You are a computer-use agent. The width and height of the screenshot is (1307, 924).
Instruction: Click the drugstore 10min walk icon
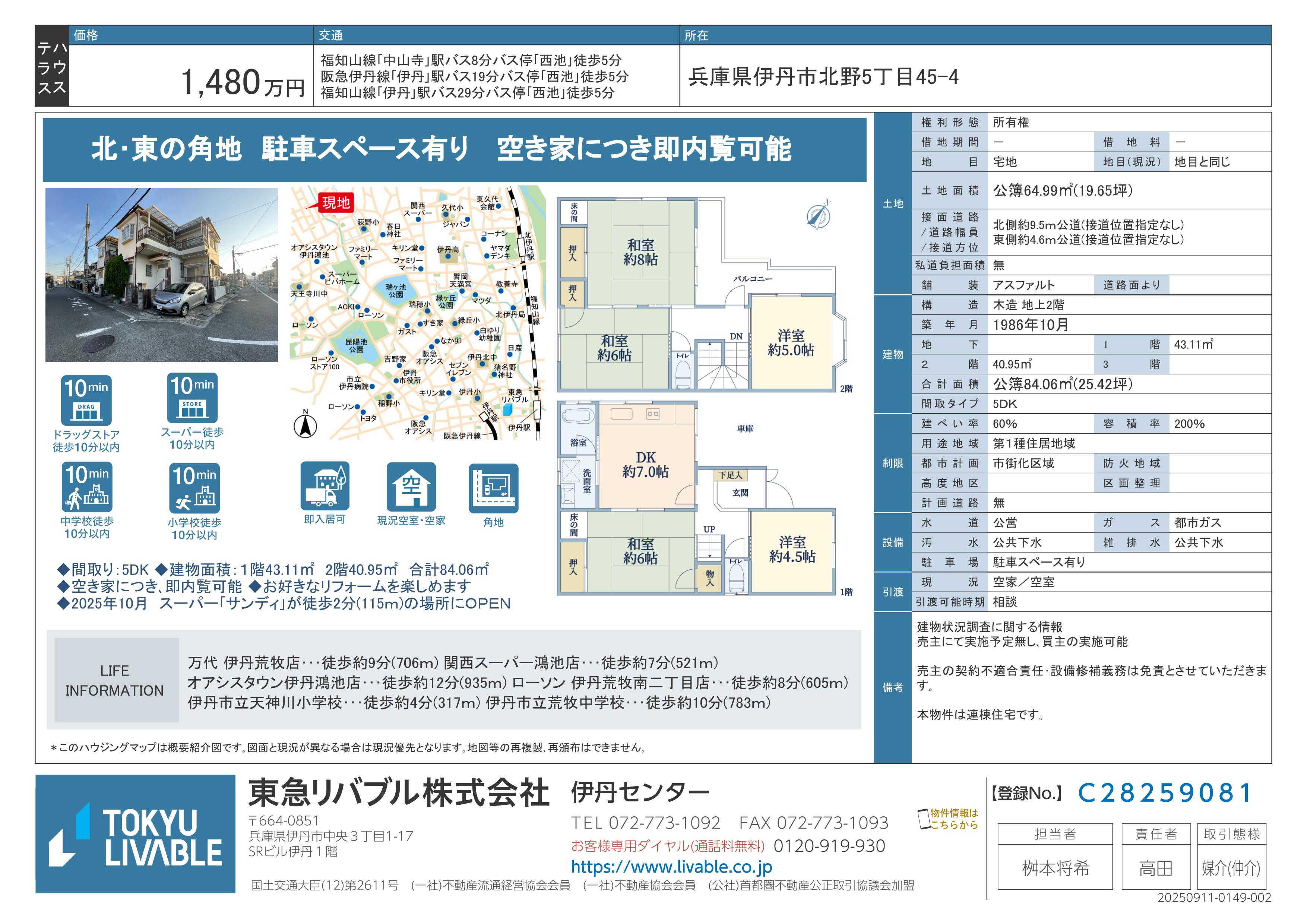pos(86,401)
